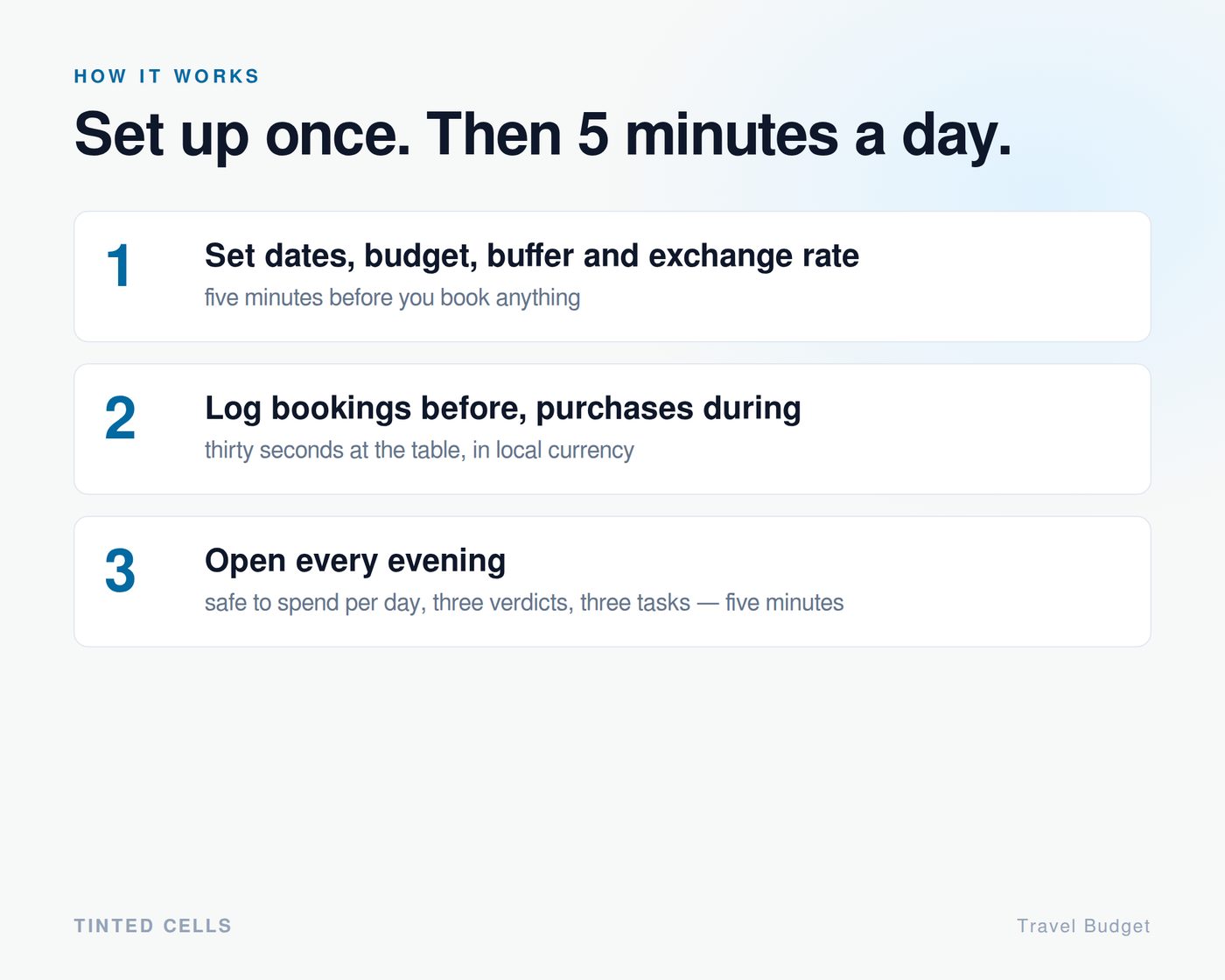Image resolution: width=1225 pixels, height=980 pixels.
Task: Open the 'Open every evening' step title
Action: click(355, 561)
